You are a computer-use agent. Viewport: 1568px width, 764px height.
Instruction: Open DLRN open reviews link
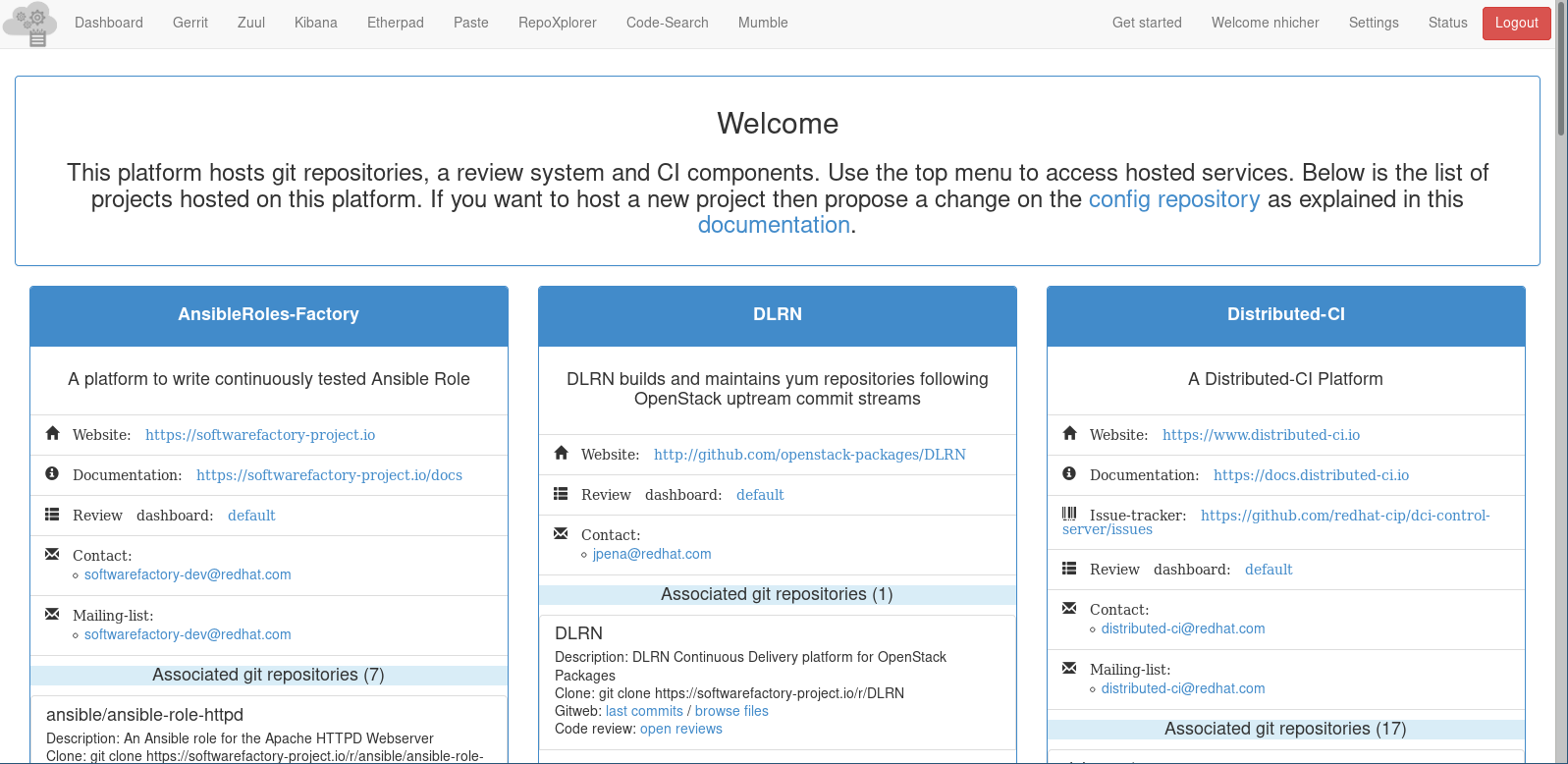[x=680, y=729]
